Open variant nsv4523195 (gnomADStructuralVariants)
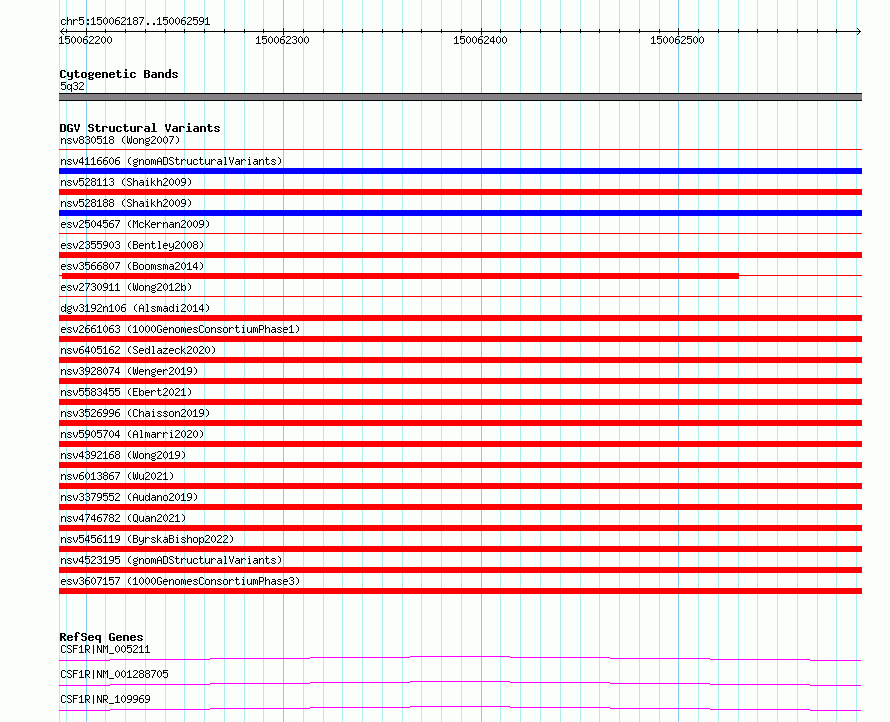Viewport: 890px width, 722px height. [x=171, y=560]
